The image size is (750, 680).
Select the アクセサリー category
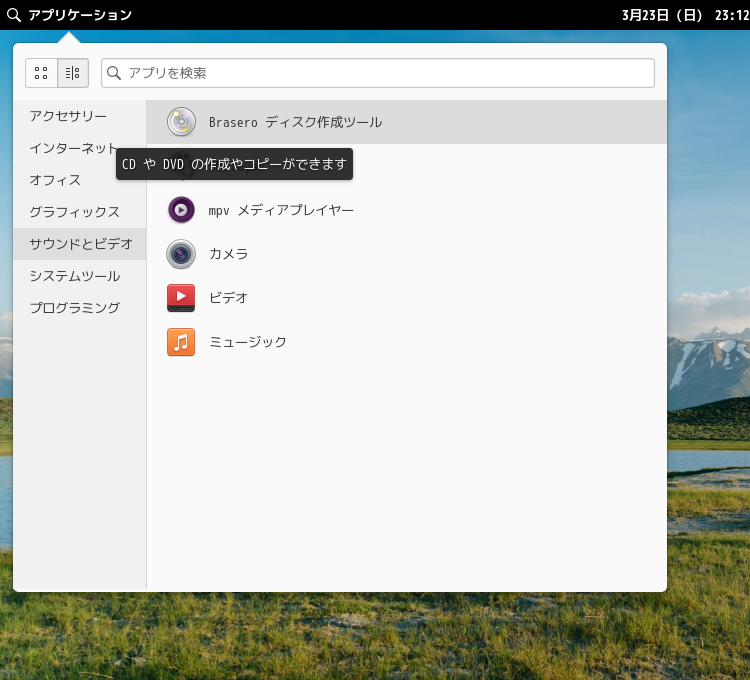(x=79, y=116)
